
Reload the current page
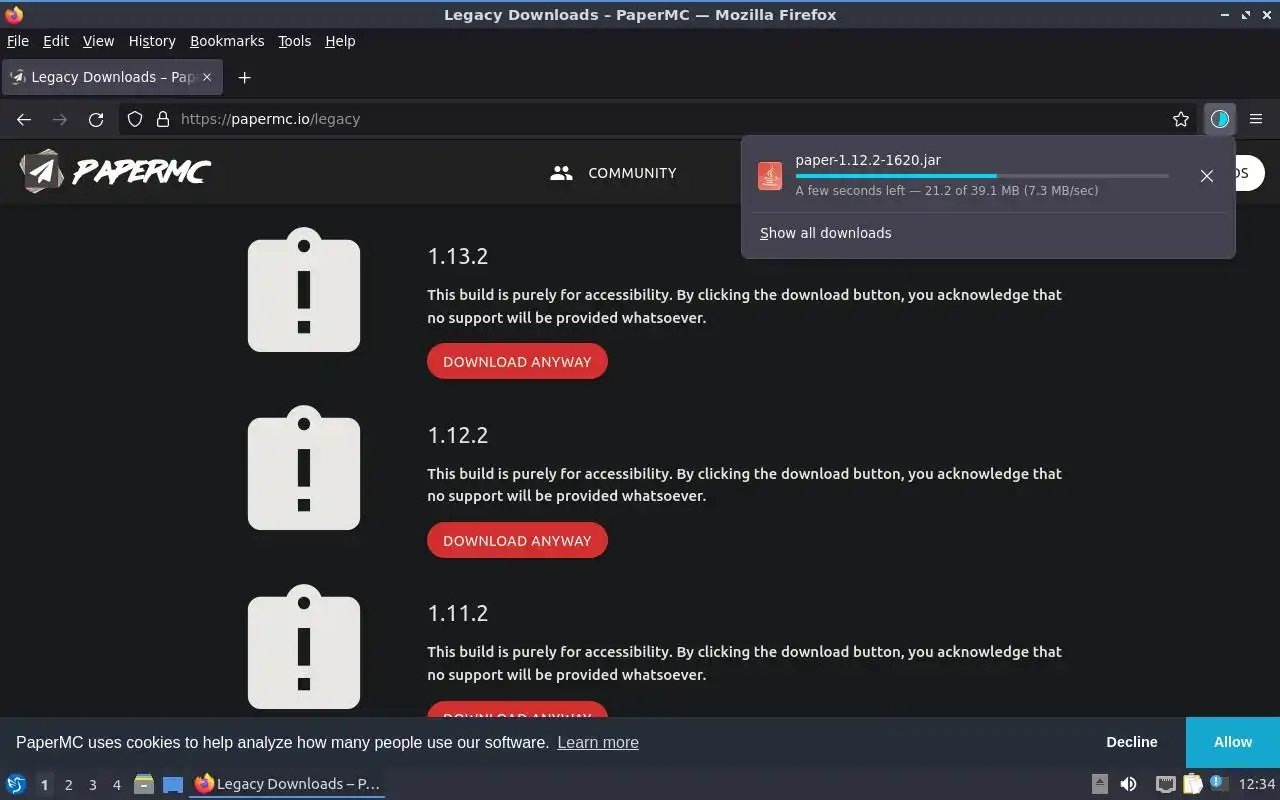(x=96, y=119)
